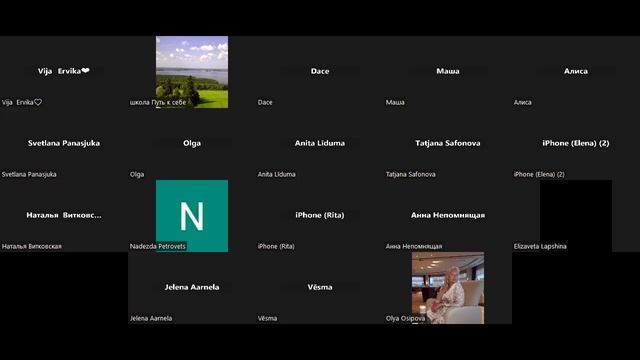This screenshot has height=360, width=640.
Task: Click the small caption iPhone (Rita)
Action: (276, 246)
